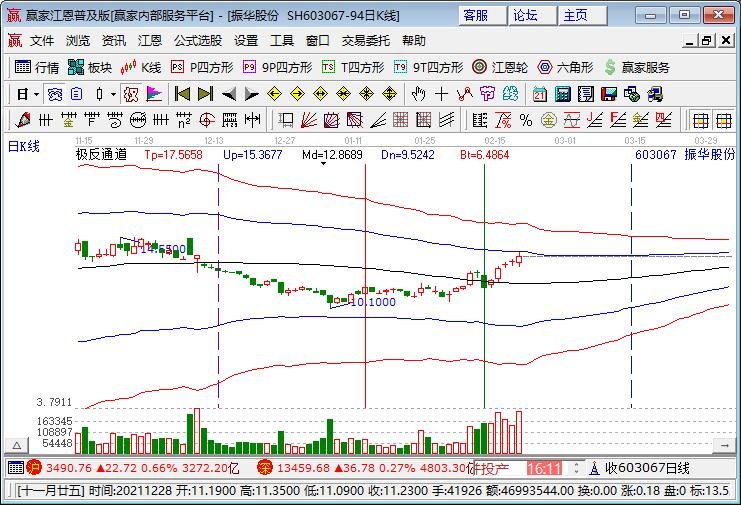This screenshot has width=741, height=505.
Task: Click the time spinner next to 16:11
Action: point(576,469)
